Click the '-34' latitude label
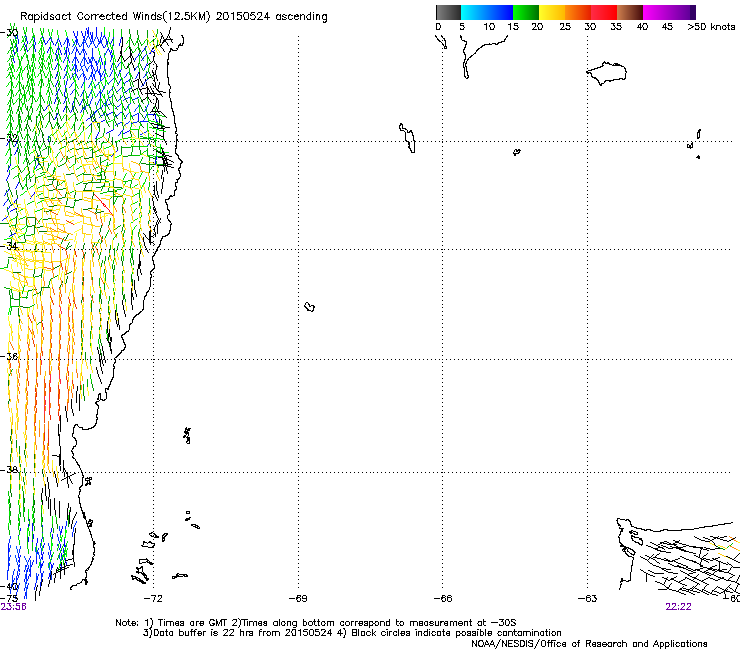Viewport: 740px width, 650px height. [x=9, y=246]
